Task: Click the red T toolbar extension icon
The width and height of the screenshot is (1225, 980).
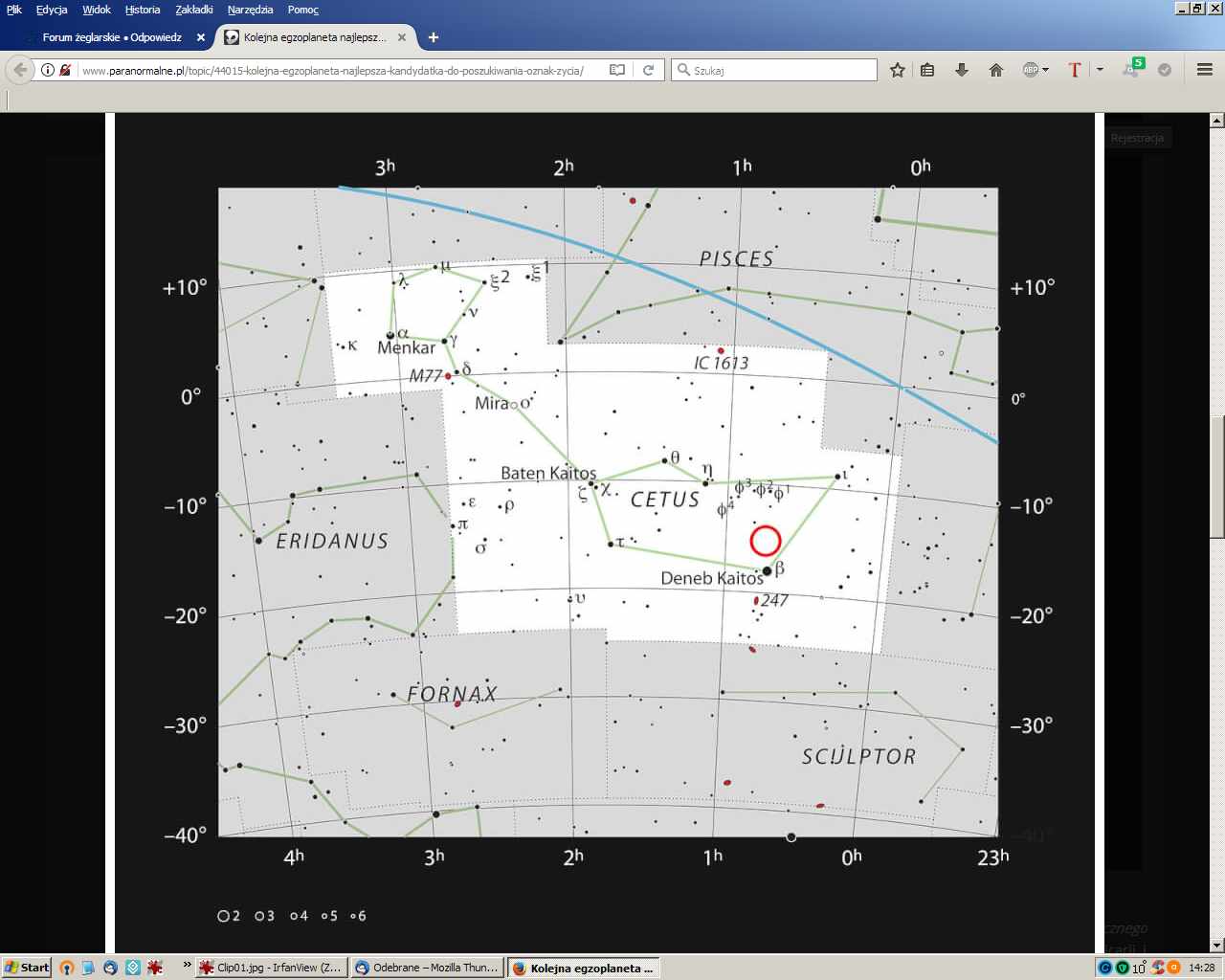Action: point(1075,70)
